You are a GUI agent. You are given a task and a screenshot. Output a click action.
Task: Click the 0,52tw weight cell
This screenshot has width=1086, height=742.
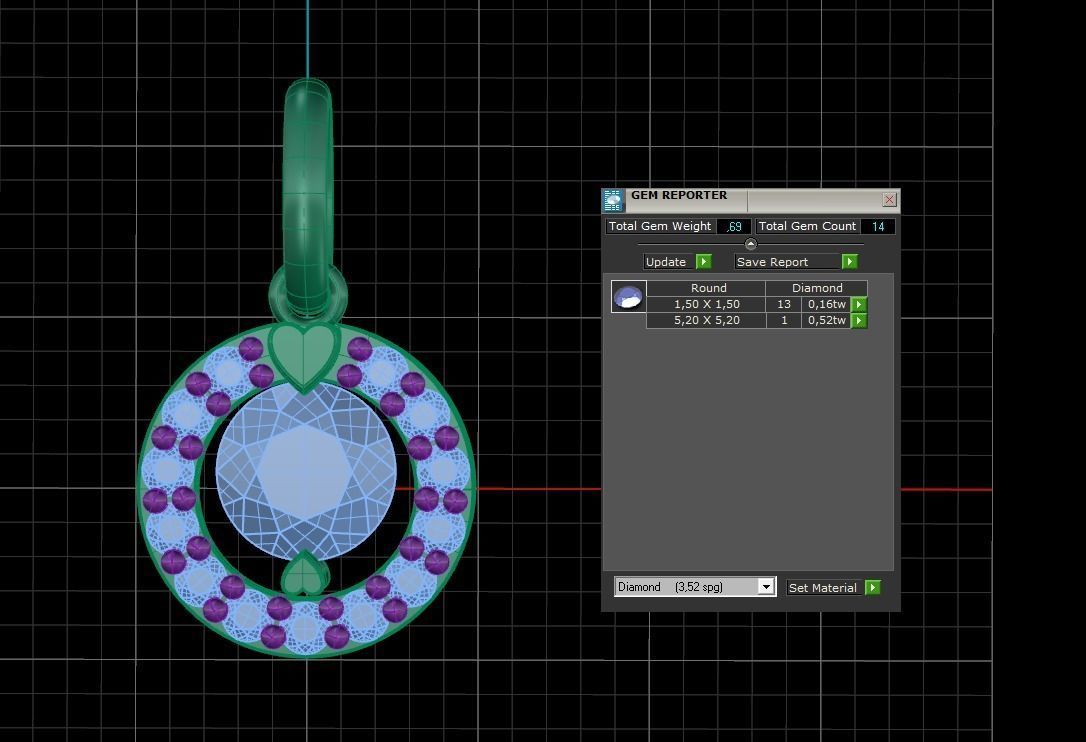826,320
